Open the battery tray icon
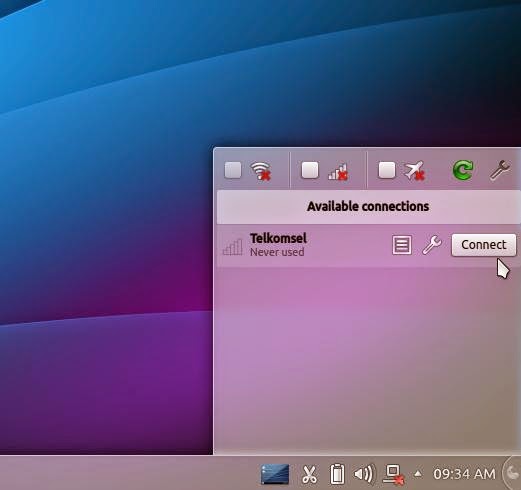This screenshot has width=521, height=490. [337, 473]
